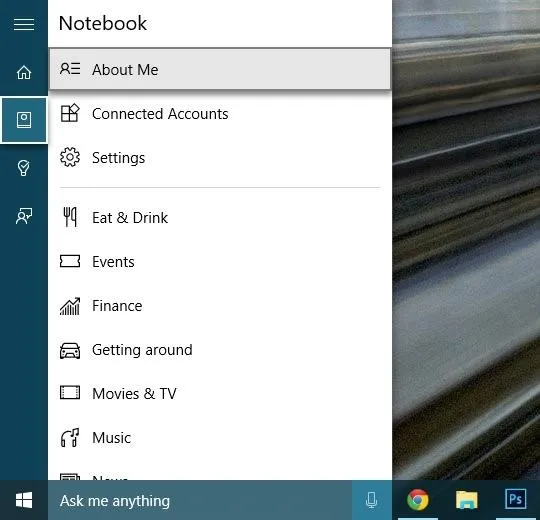
Task: Select Movies & TV label
Action: [x=134, y=394]
